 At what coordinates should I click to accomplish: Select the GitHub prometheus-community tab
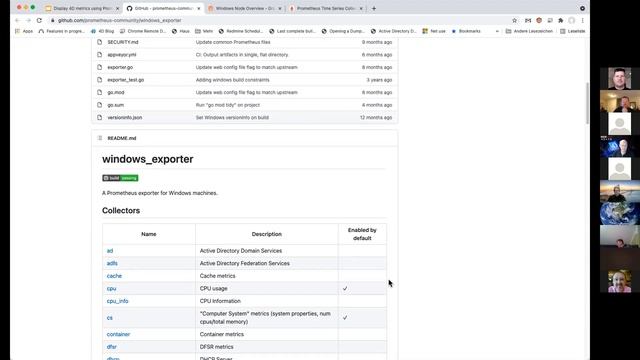pyautogui.click(x=163, y=8)
